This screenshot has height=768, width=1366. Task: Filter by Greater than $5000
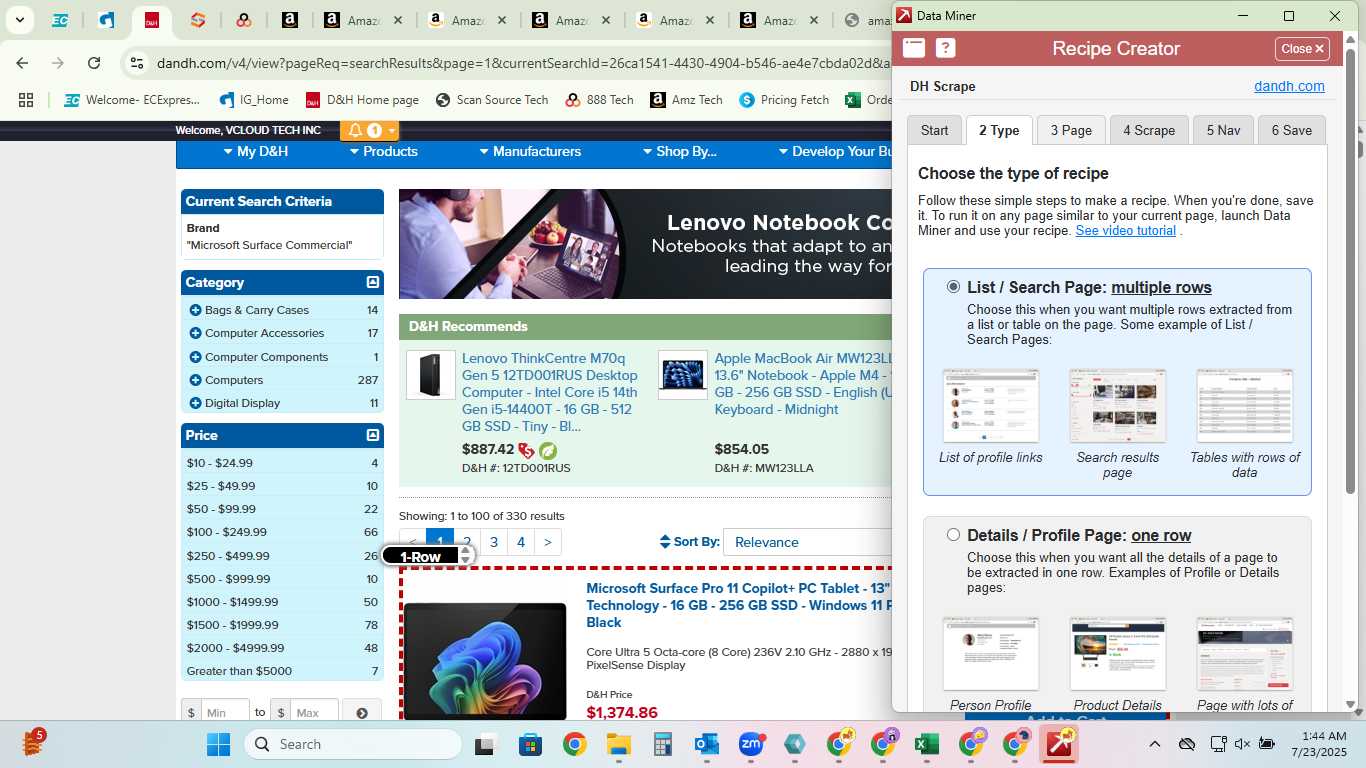239,671
